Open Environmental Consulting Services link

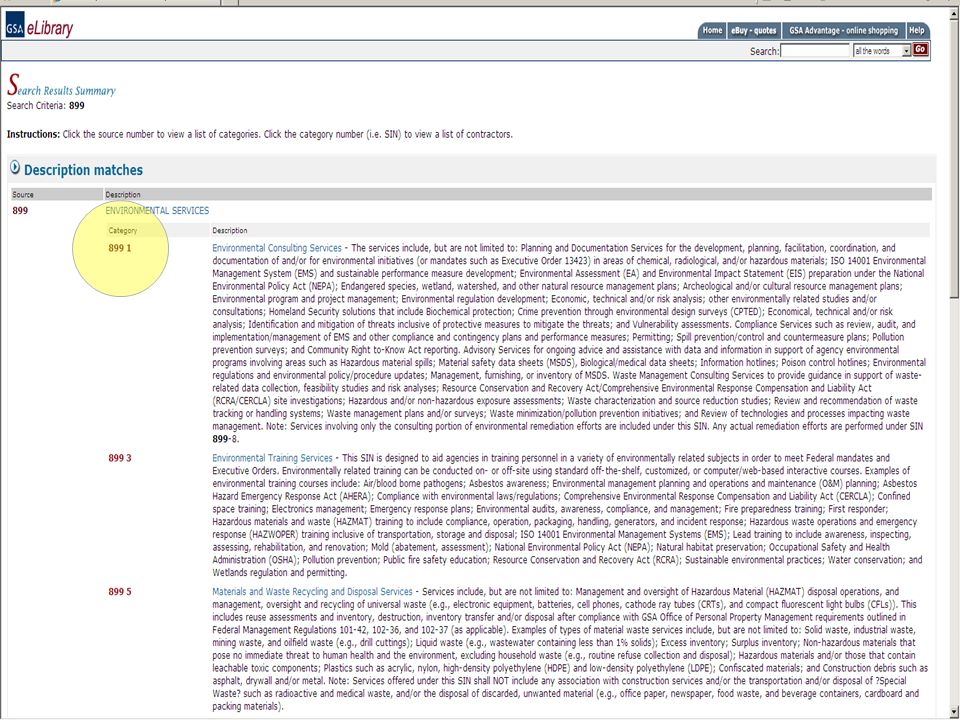pyautogui.click(x=277, y=248)
